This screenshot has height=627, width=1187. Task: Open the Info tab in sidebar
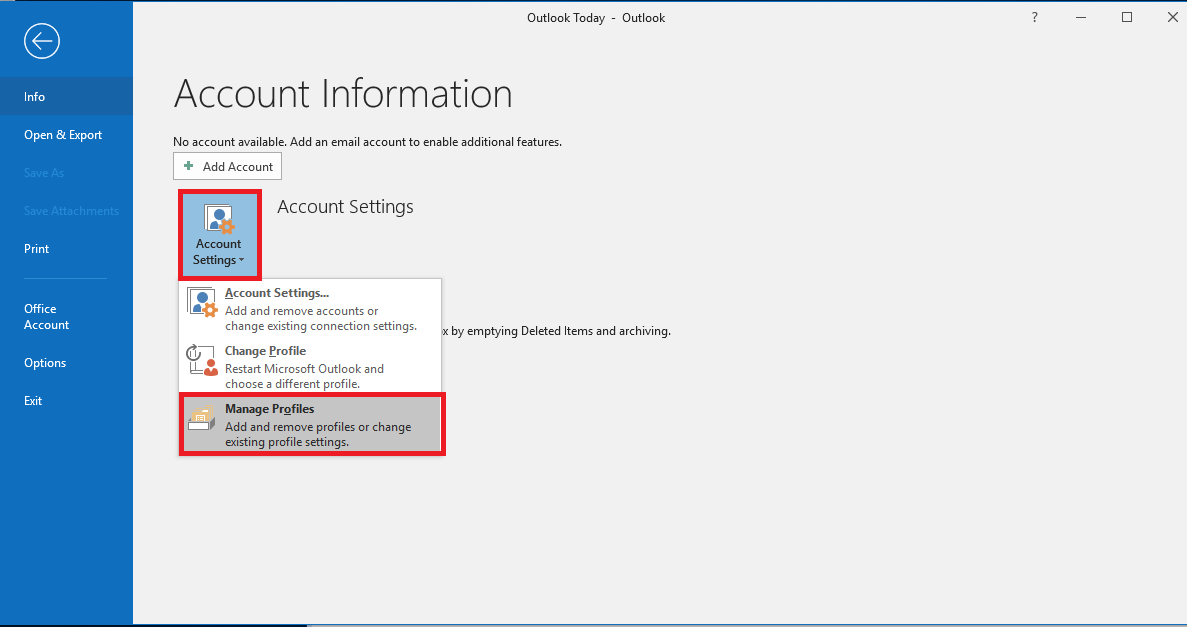click(67, 97)
